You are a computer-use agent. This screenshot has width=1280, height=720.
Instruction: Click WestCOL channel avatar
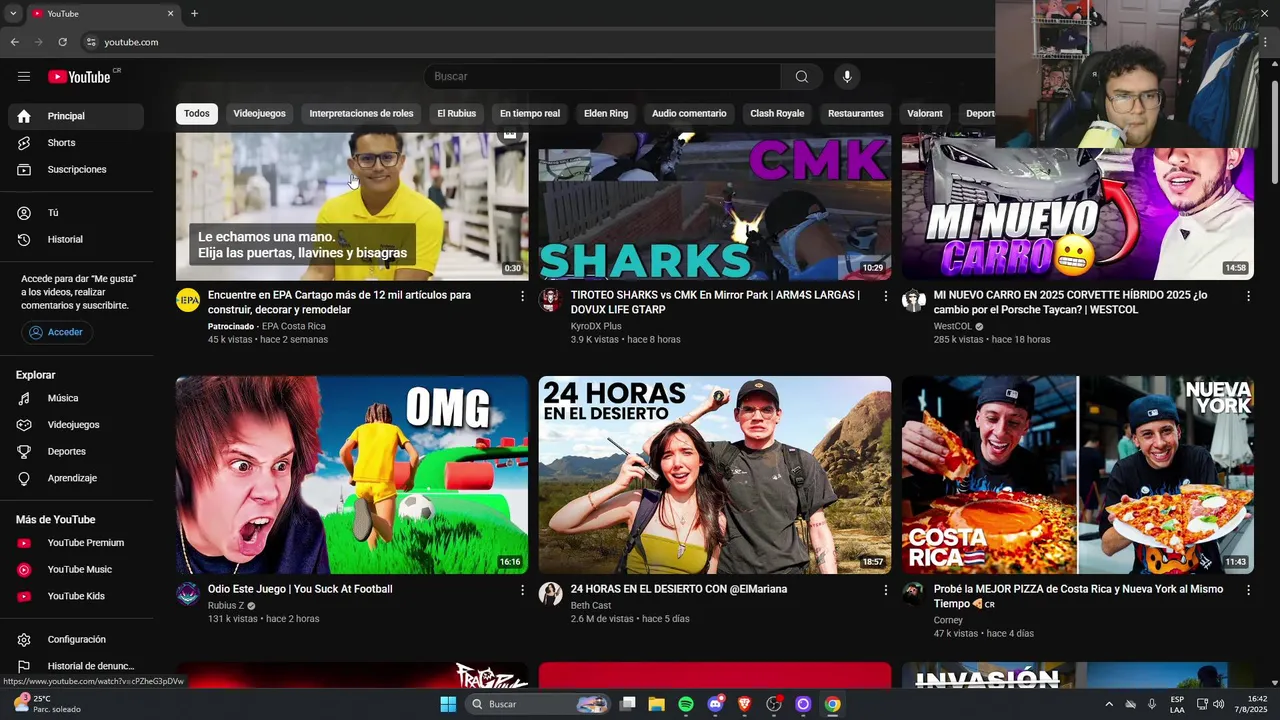(914, 300)
